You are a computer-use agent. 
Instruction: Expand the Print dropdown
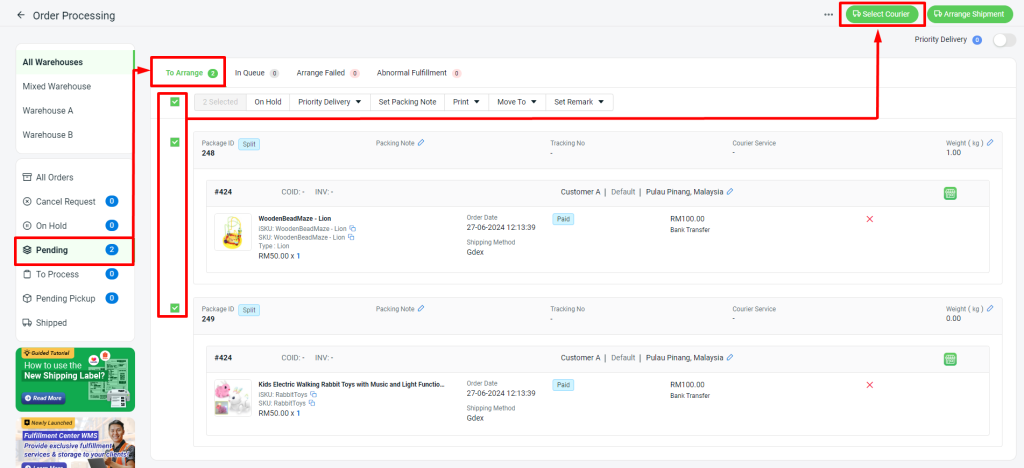(466, 102)
